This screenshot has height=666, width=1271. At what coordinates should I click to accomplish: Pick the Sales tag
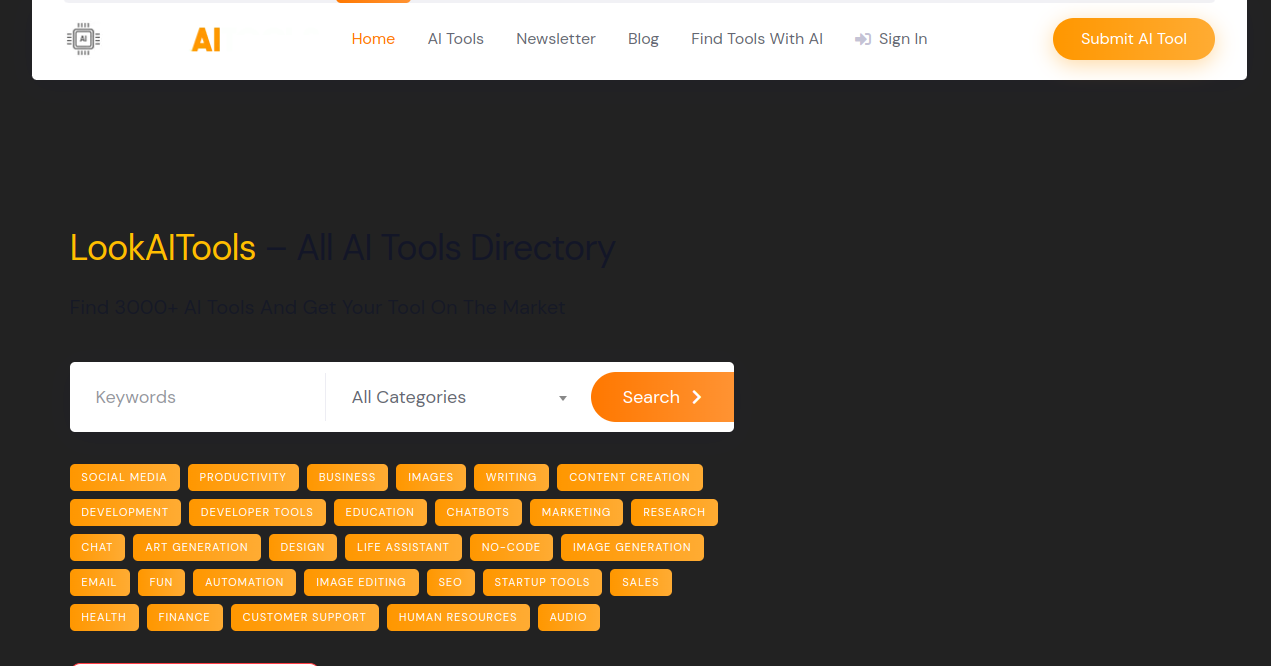click(641, 582)
